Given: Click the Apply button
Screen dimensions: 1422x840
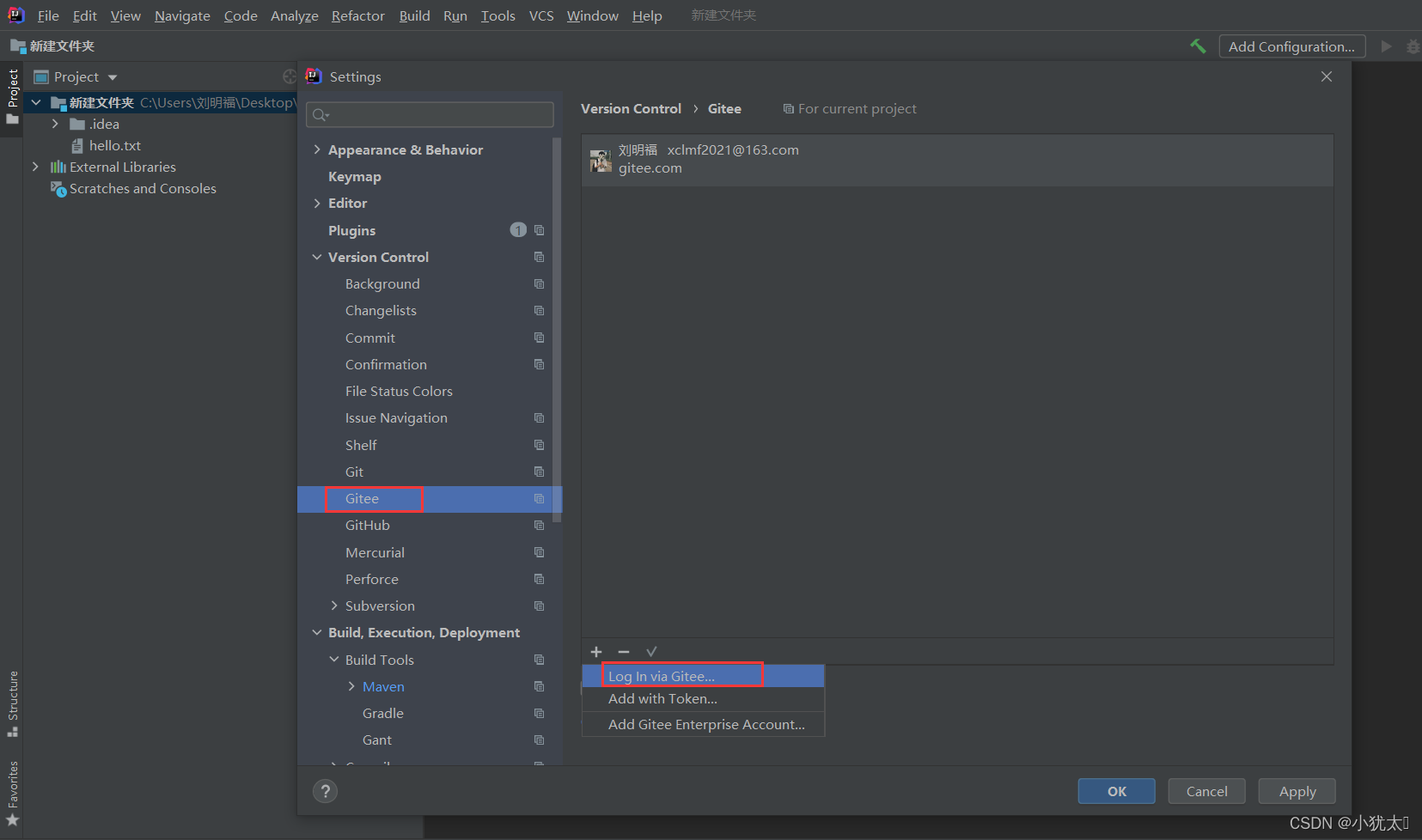Looking at the screenshot, I should point(1297,791).
